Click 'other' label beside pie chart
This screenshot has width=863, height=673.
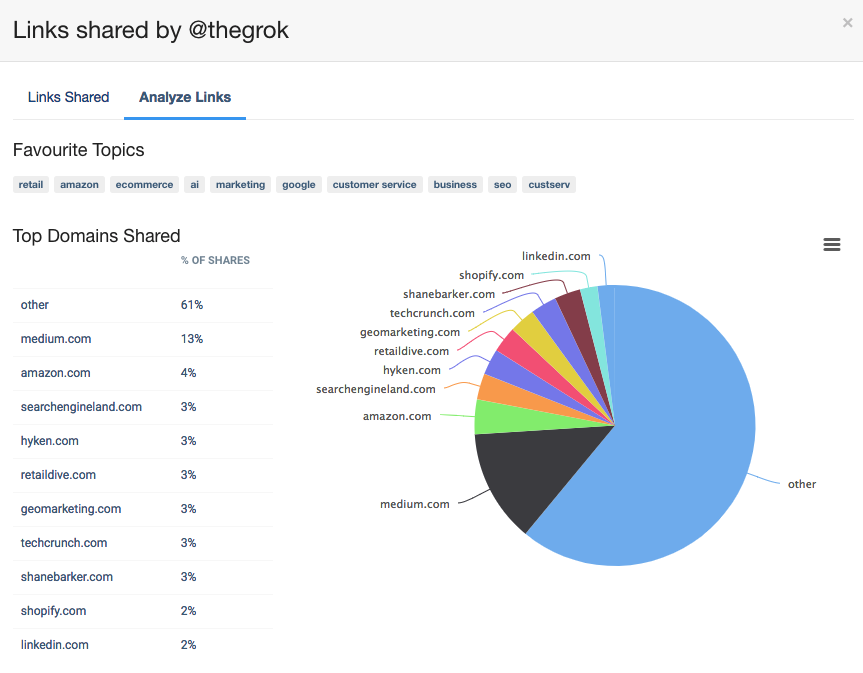pos(802,484)
